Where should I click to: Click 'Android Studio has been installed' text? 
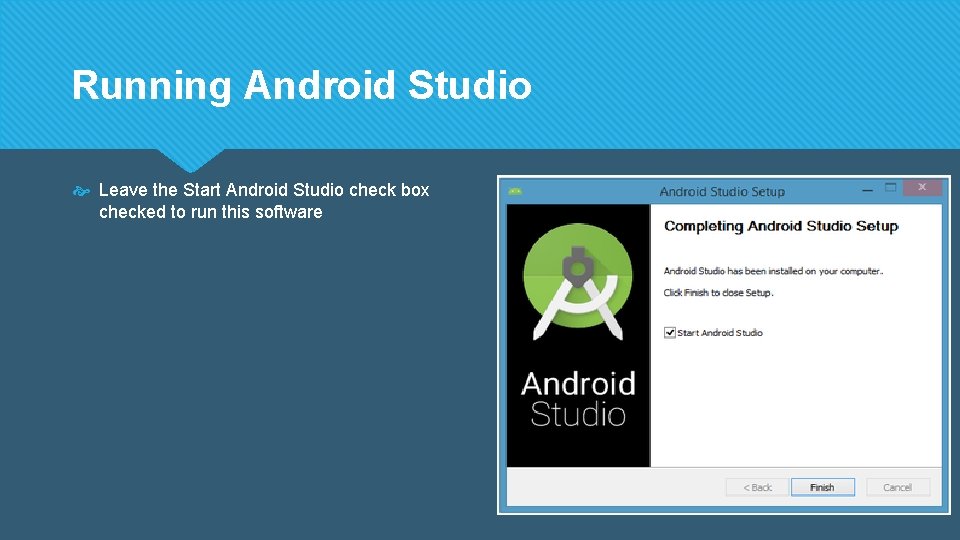tap(773, 271)
